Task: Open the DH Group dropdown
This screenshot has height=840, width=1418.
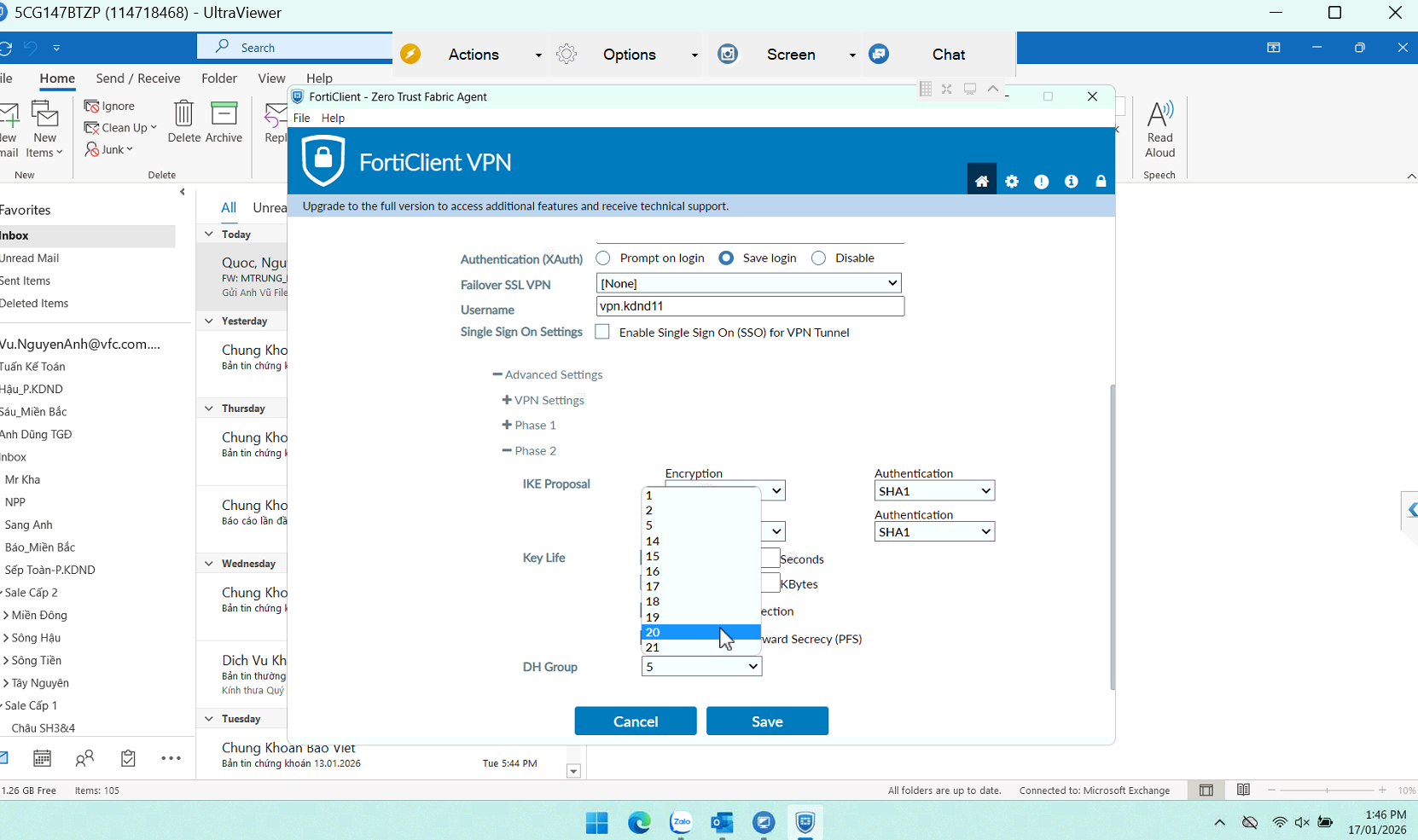Action: (x=750, y=666)
